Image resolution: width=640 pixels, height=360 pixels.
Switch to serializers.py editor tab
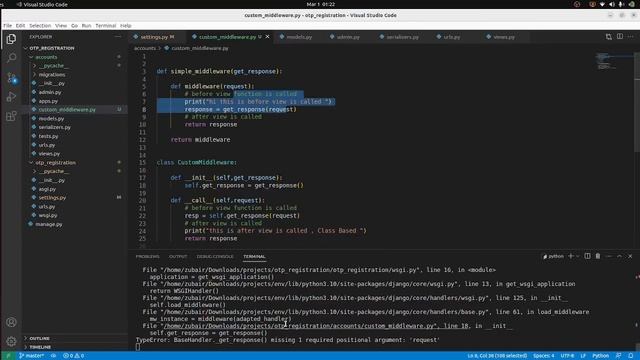(x=402, y=37)
